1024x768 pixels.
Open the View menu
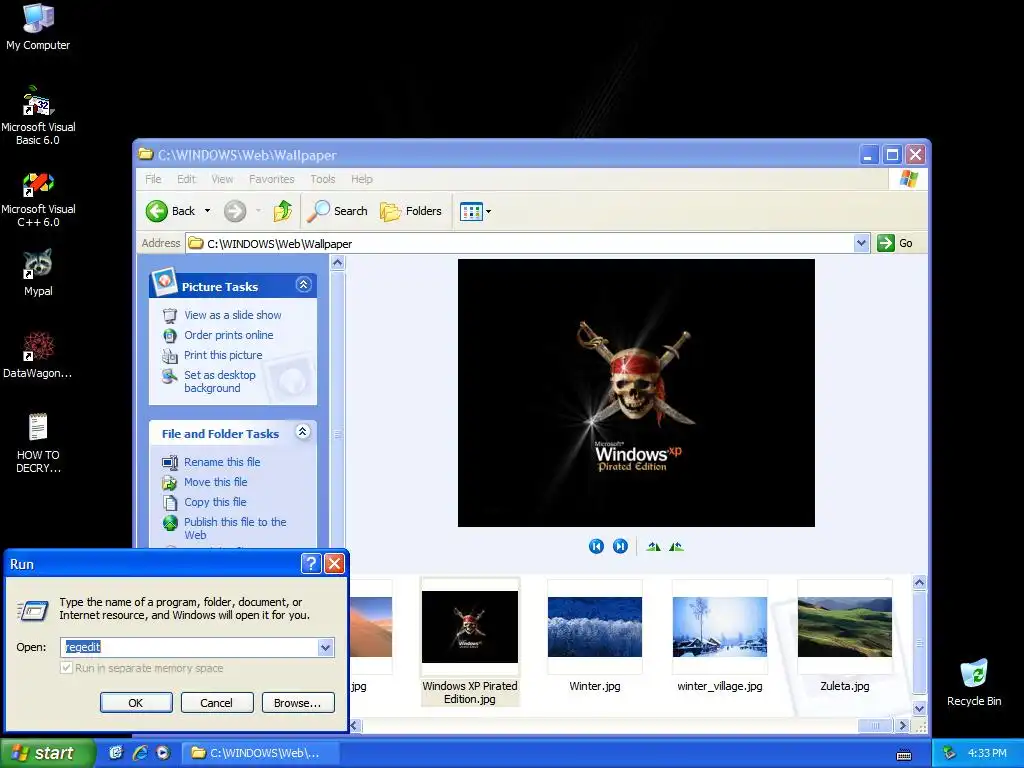click(x=222, y=179)
